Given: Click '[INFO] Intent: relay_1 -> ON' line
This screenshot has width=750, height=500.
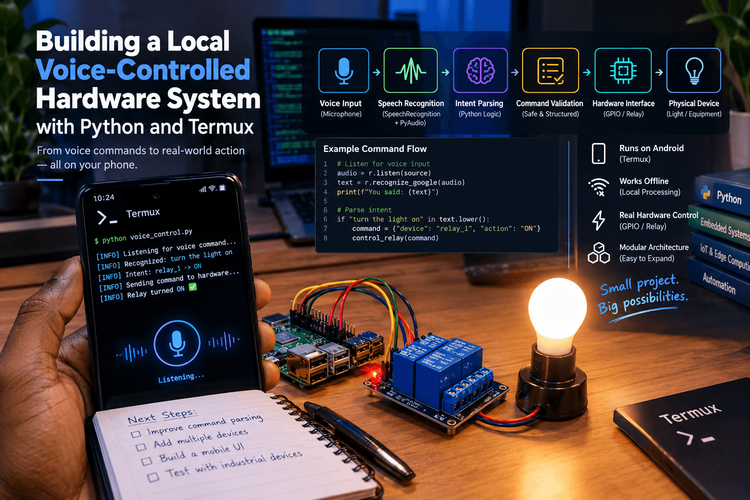Looking at the screenshot, I should tap(150, 271).
